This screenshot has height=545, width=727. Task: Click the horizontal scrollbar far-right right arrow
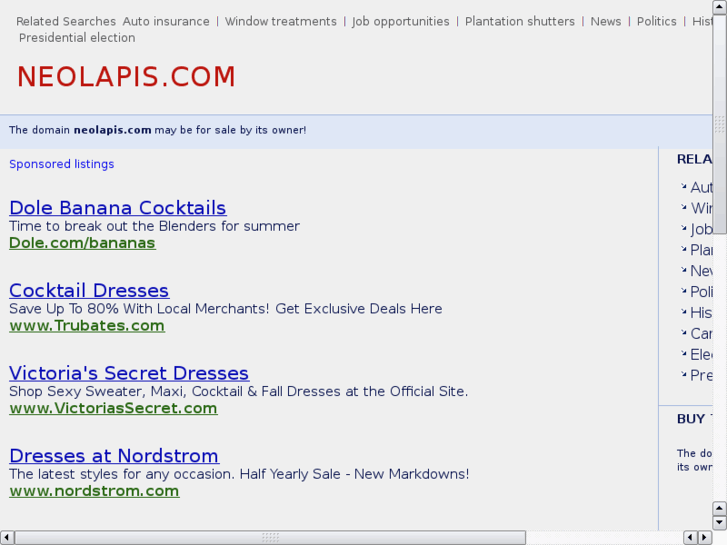[x=705, y=537]
